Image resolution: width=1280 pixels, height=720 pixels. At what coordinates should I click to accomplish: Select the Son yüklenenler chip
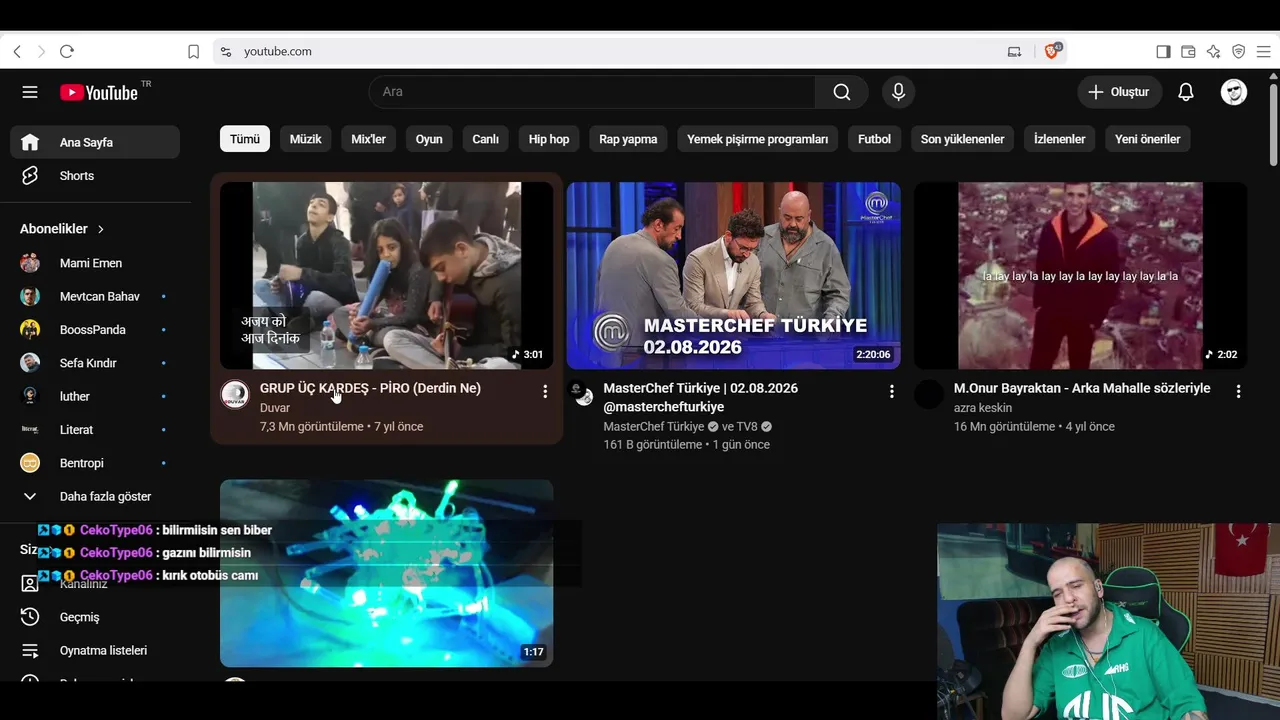pos(962,139)
